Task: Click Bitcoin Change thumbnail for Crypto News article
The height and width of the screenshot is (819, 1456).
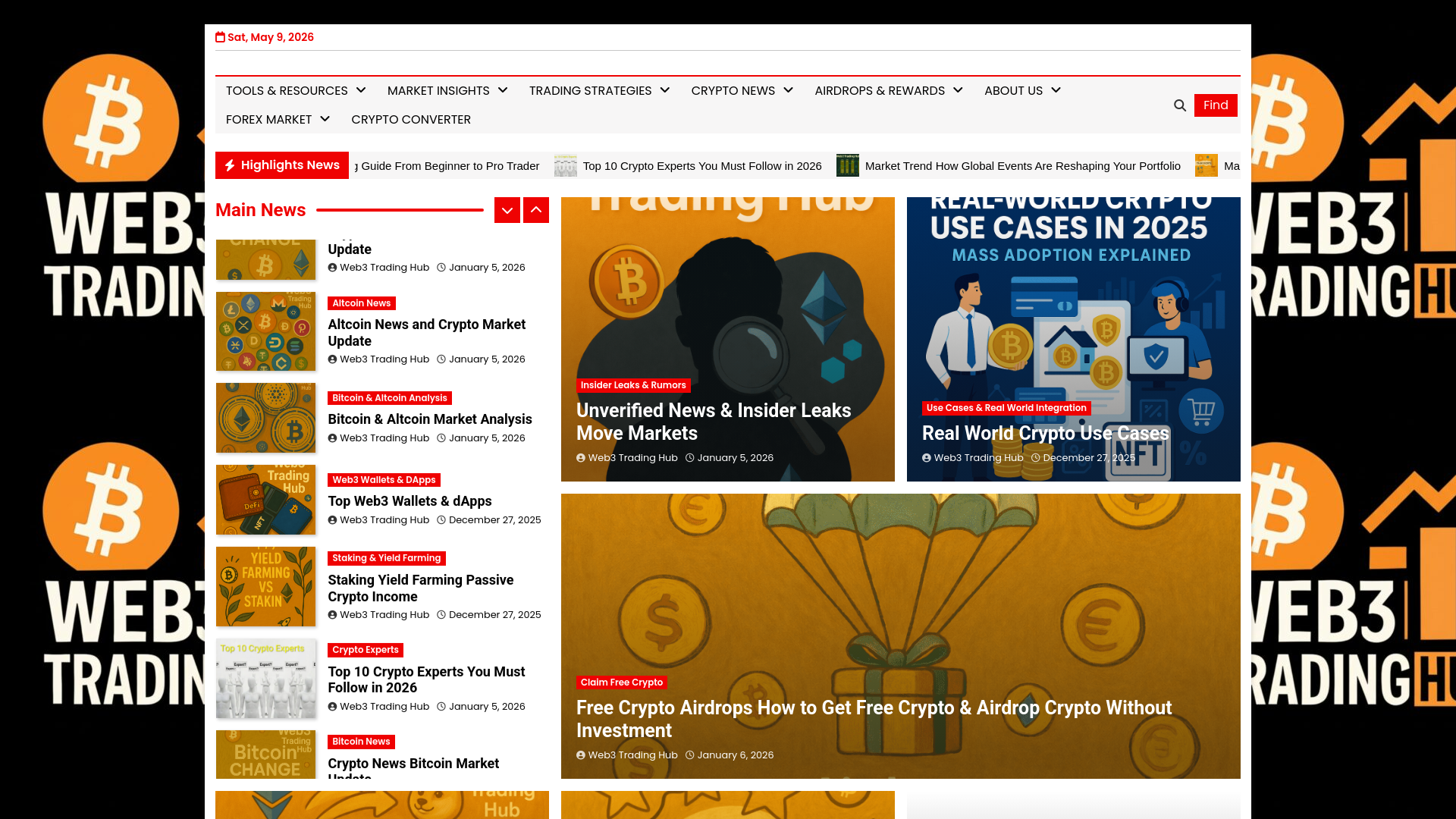Action: [x=265, y=755]
